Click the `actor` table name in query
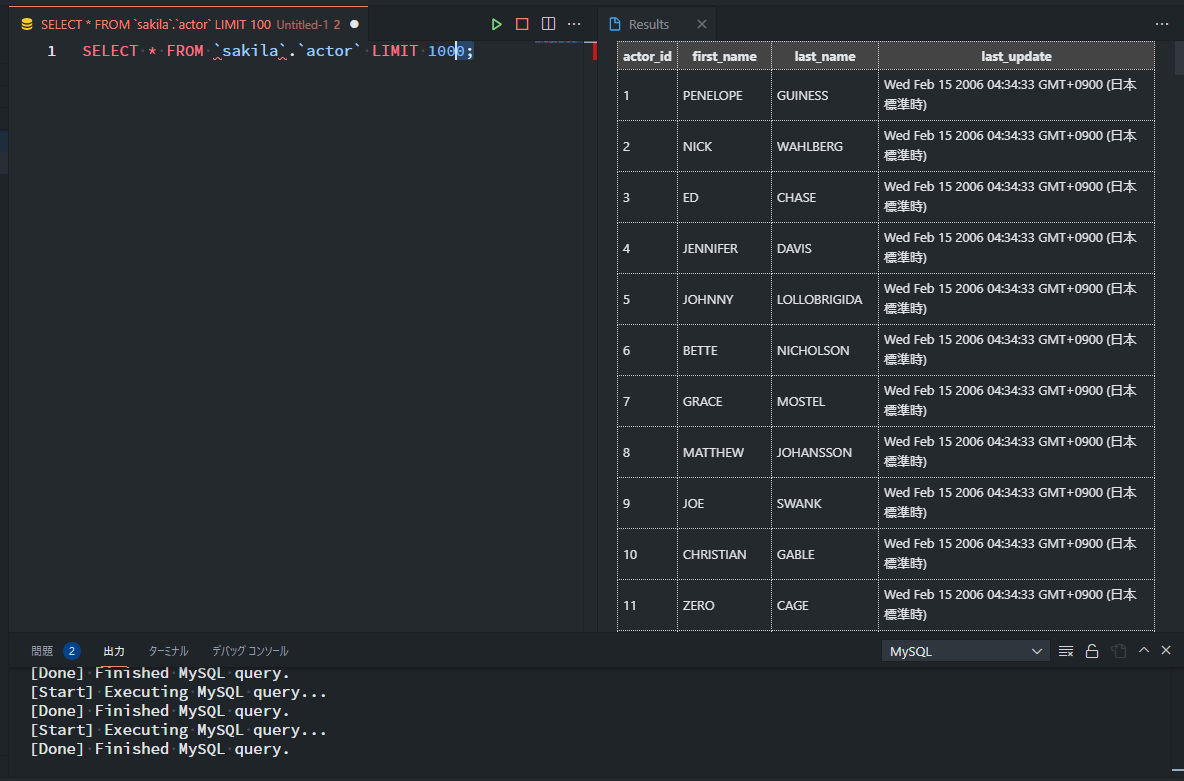Image resolution: width=1184 pixels, height=781 pixels. 329,51
